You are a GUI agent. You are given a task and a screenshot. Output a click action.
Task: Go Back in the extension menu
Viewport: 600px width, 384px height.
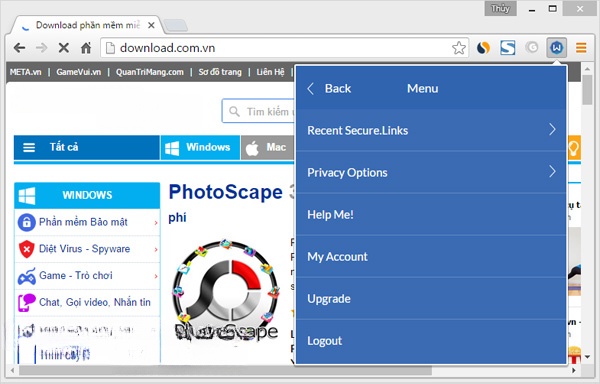[x=329, y=89]
